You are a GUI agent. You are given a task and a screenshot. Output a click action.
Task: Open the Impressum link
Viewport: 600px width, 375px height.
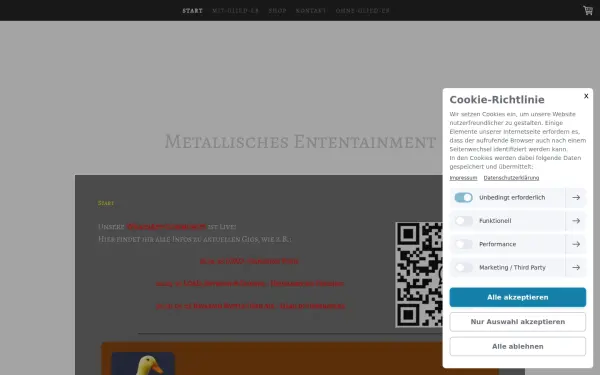coord(463,178)
